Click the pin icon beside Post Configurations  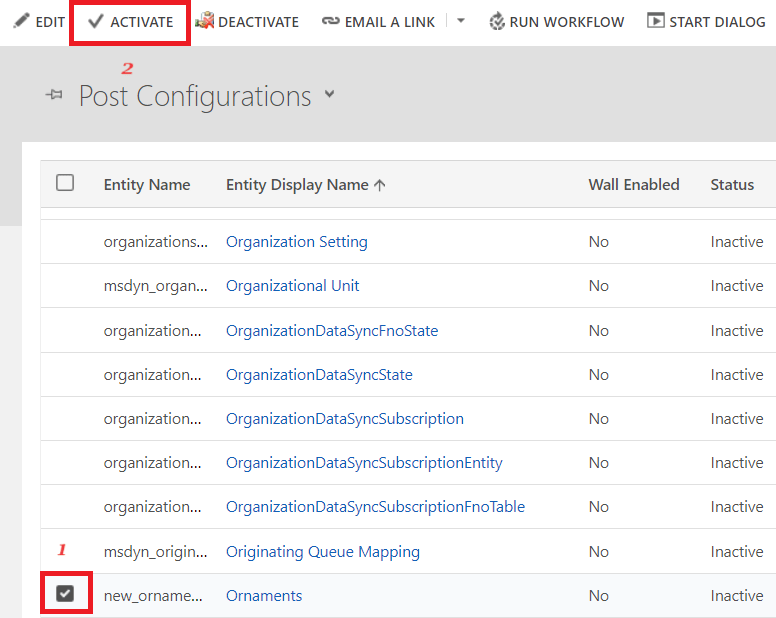pyautogui.click(x=54, y=96)
